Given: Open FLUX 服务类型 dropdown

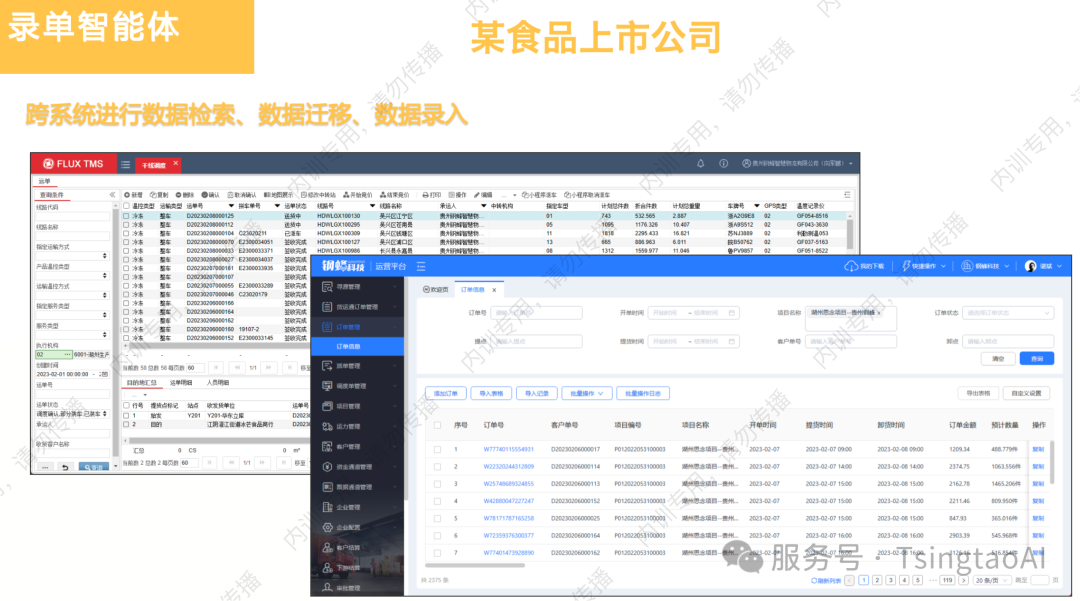Looking at the screenshot, I should tap(73, 335).
